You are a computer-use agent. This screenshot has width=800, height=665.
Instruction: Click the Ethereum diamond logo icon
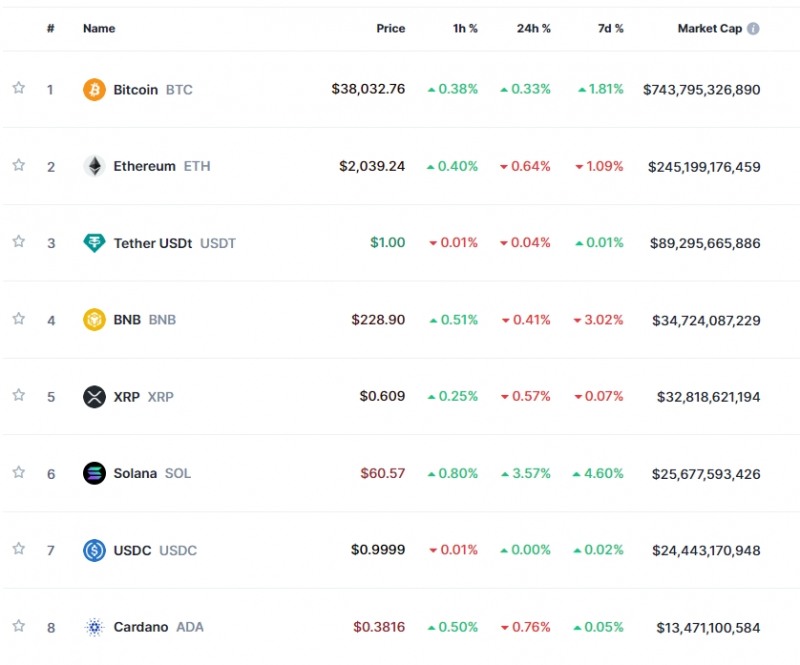tap(94, 166)
